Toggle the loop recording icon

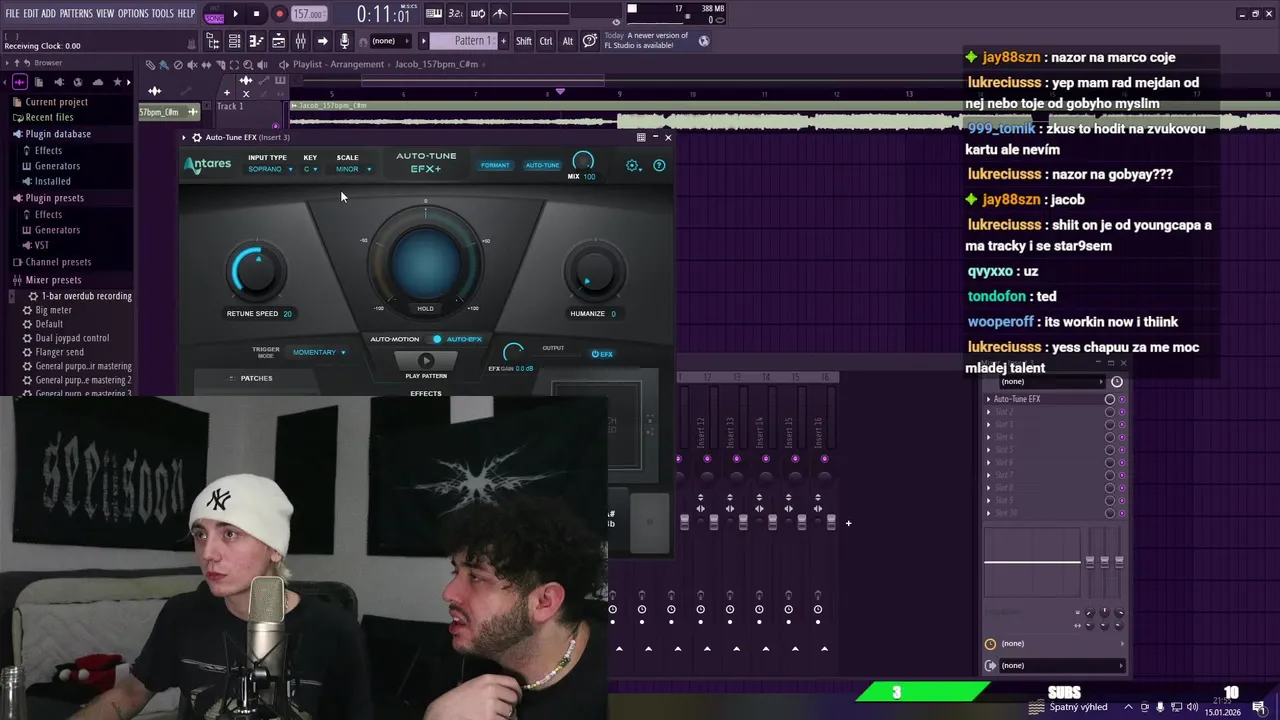click(x=478, y=14)
